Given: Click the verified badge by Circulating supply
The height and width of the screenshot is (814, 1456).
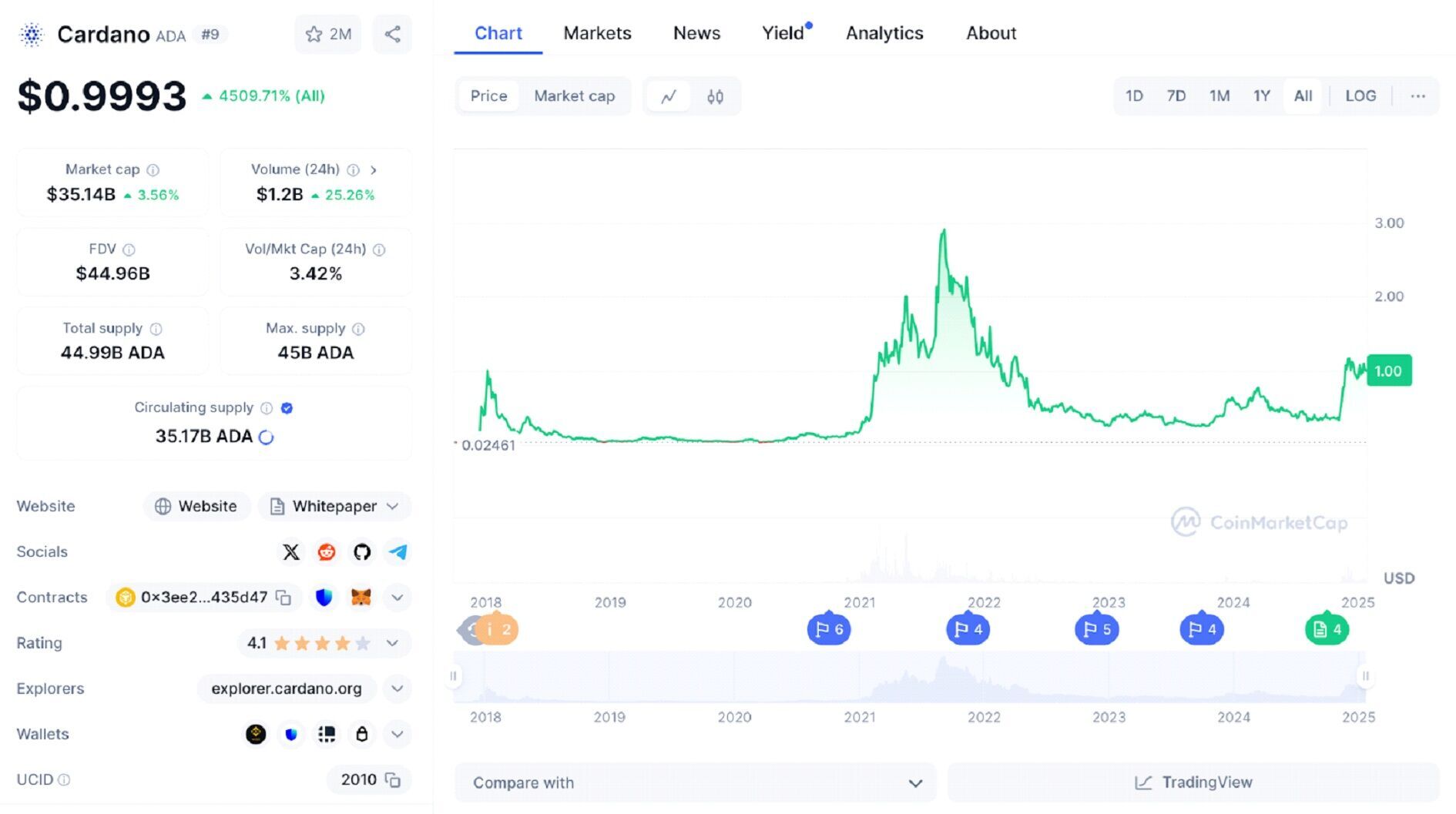Looking at the screenshot, I should 287,408.
